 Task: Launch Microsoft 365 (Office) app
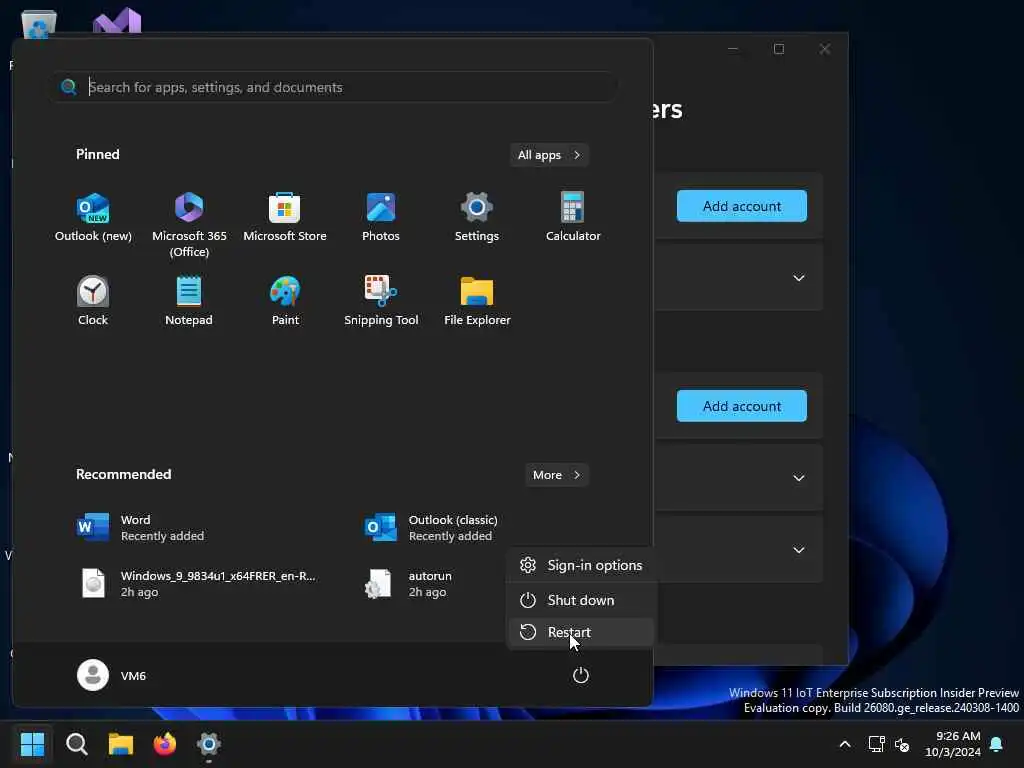[x=189, y=225]
